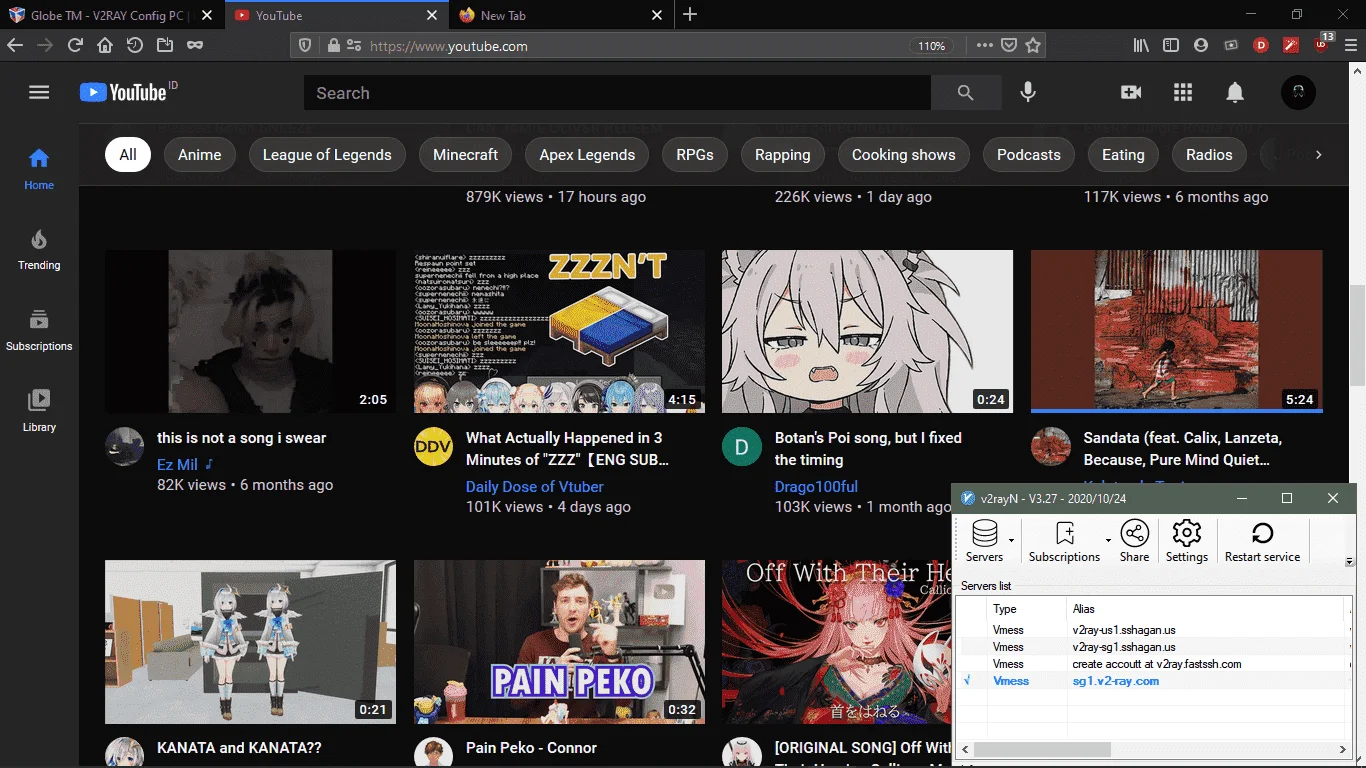Reload the current page
Viewport: 1366px width, 768px height.
[x=75, y=45]
